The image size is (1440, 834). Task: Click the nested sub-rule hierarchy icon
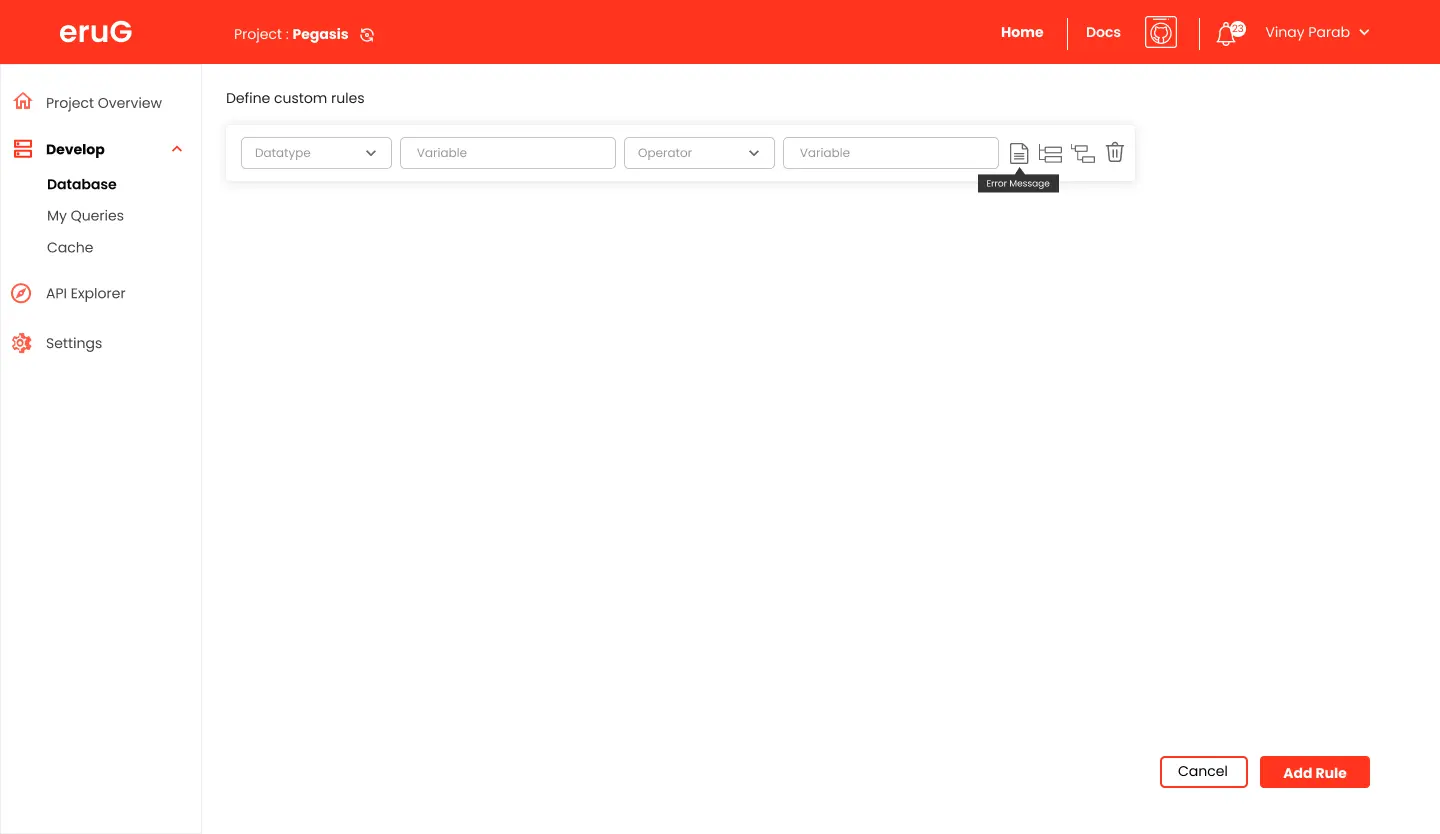(1082, 153)
